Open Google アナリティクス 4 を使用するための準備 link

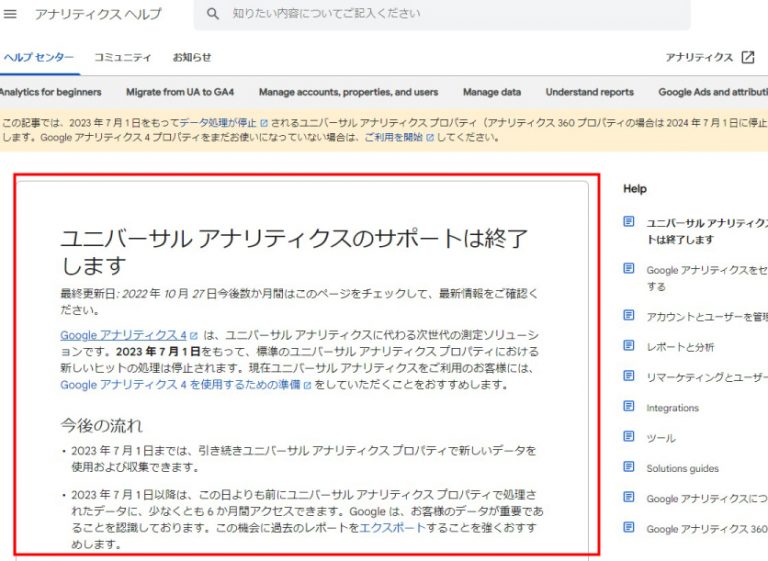[x=180, y=385]
